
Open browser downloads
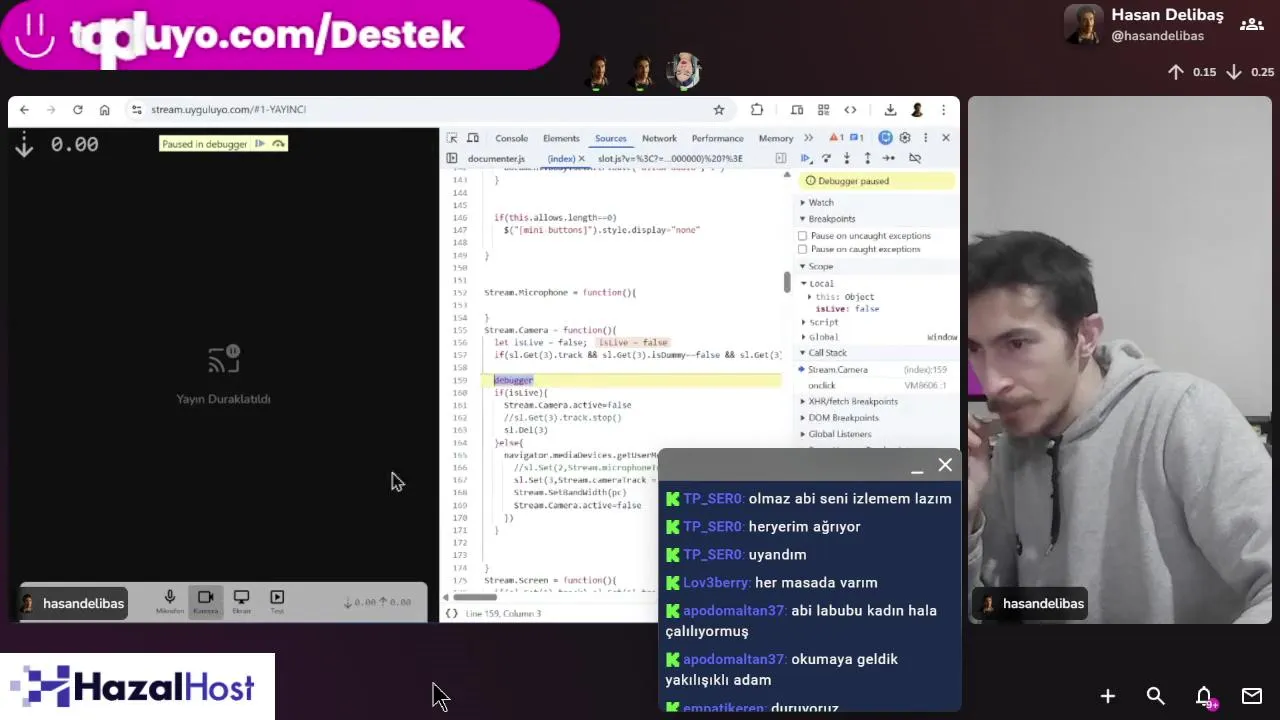click(890, 110)
